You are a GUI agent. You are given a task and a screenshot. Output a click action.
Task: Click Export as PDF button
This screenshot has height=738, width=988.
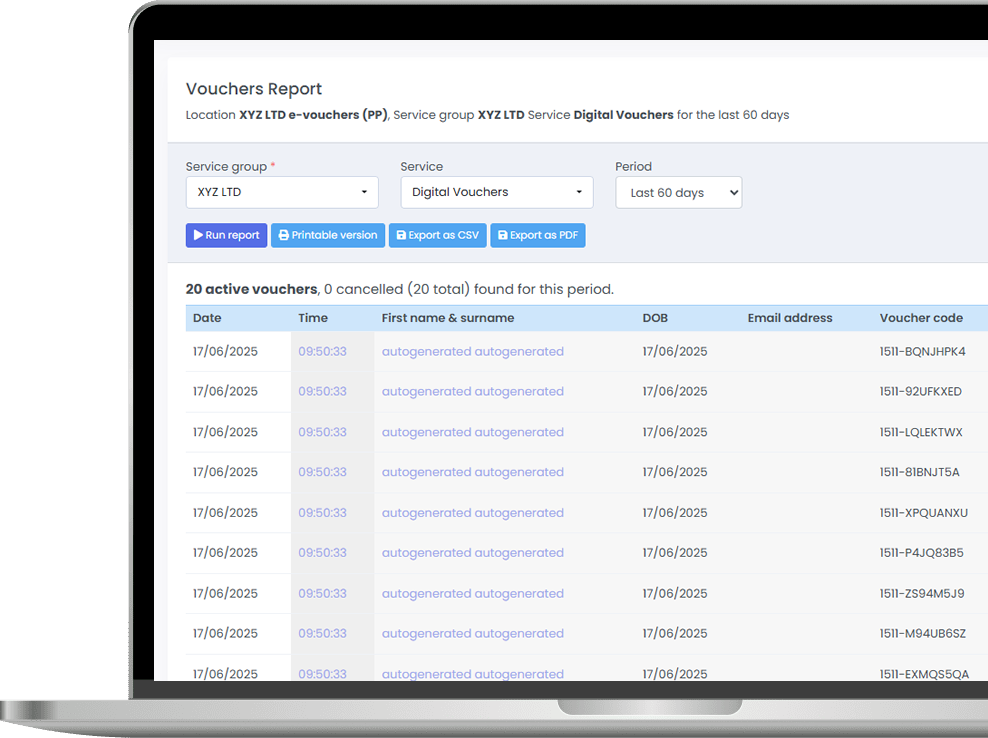tap(537, 235)
